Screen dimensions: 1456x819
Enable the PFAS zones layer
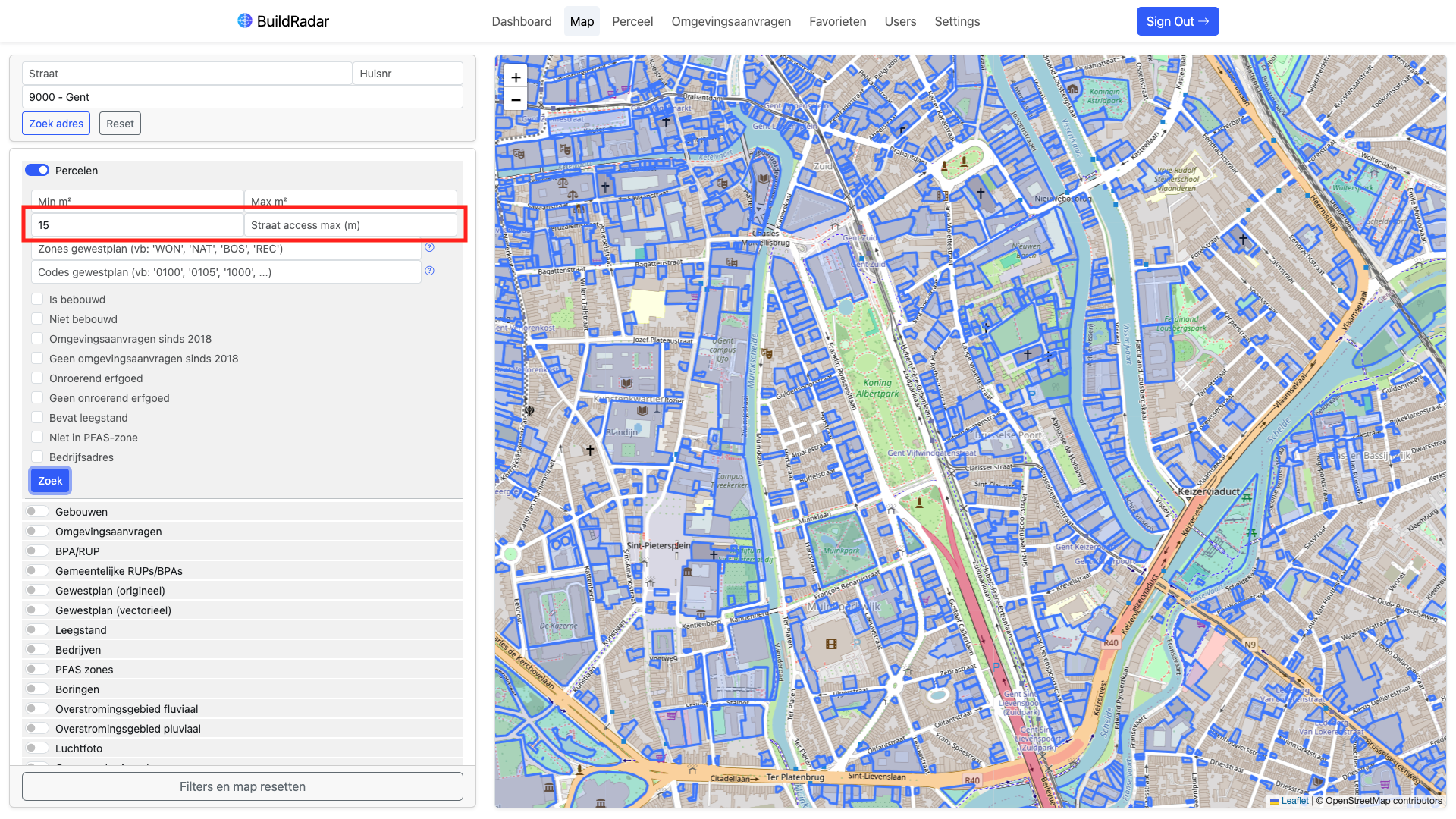pos(37,669)
